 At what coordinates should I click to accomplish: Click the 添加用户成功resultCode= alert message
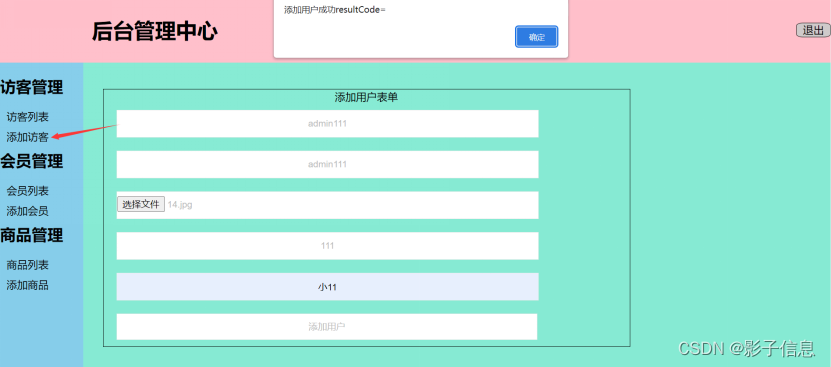[x=334, y=10]
